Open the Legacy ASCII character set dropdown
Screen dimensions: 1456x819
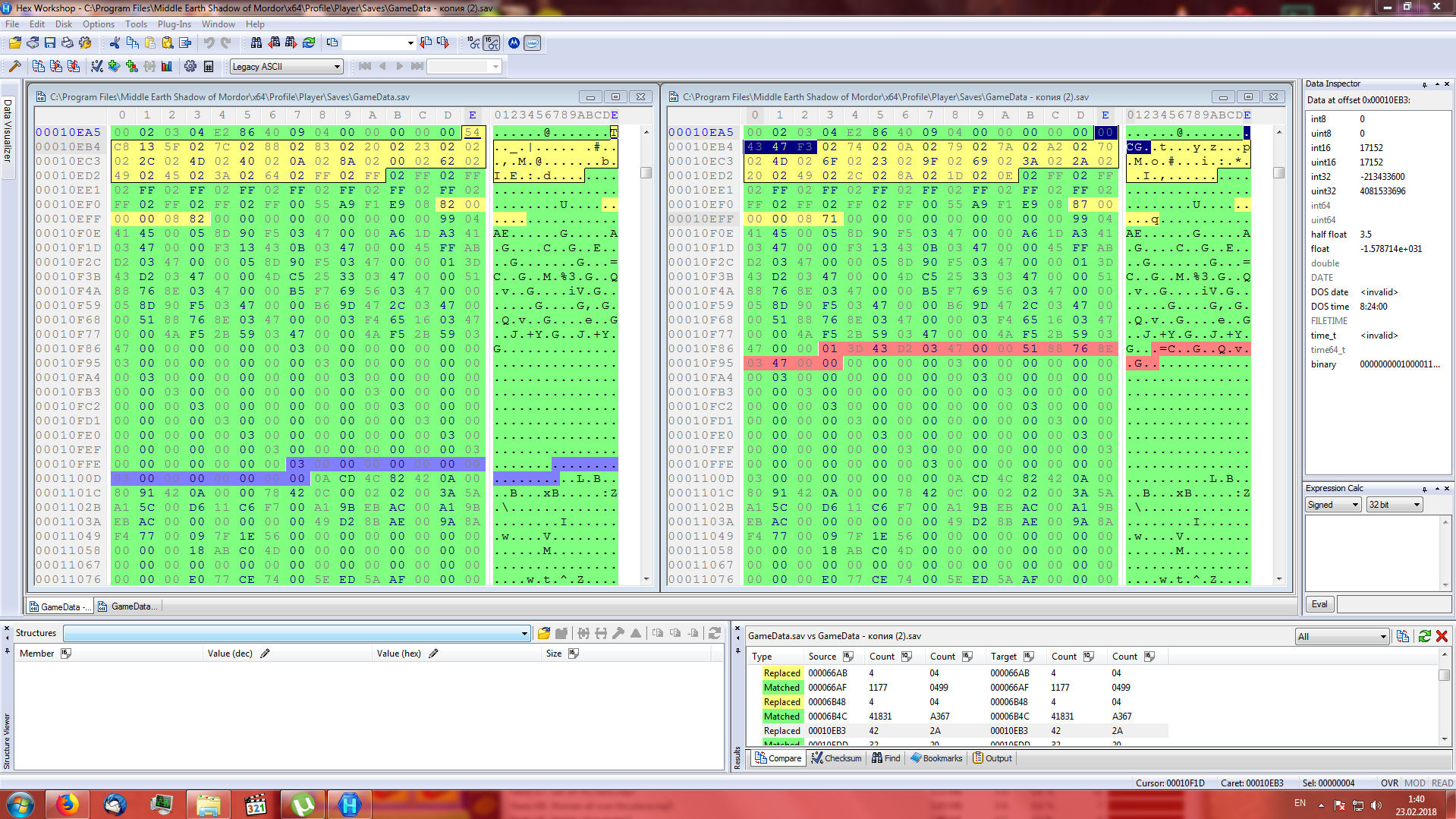(286, 67)
